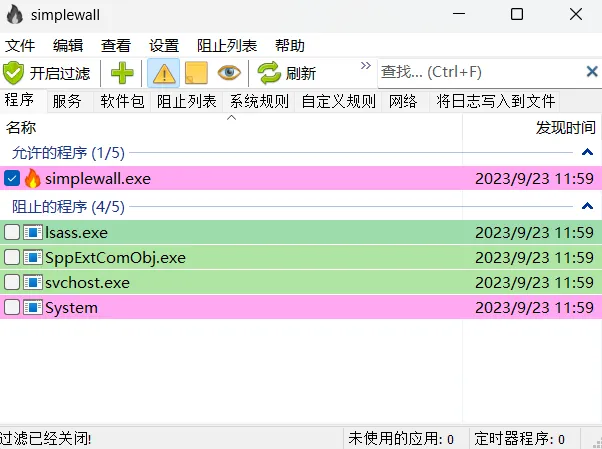Check the lsass.exe checkbox
Screen dimensions: 602x449
click(12, 232)
